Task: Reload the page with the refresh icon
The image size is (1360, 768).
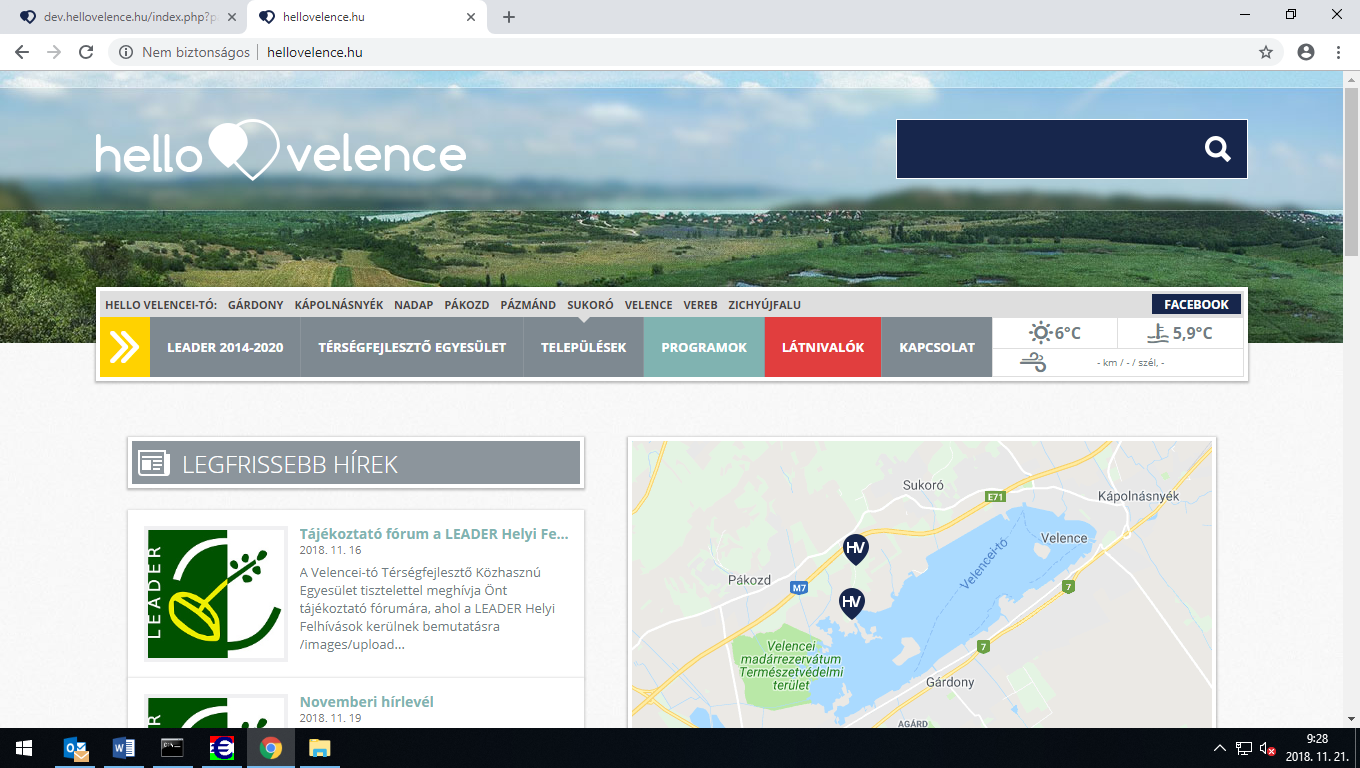Action: tap(86, 52)
